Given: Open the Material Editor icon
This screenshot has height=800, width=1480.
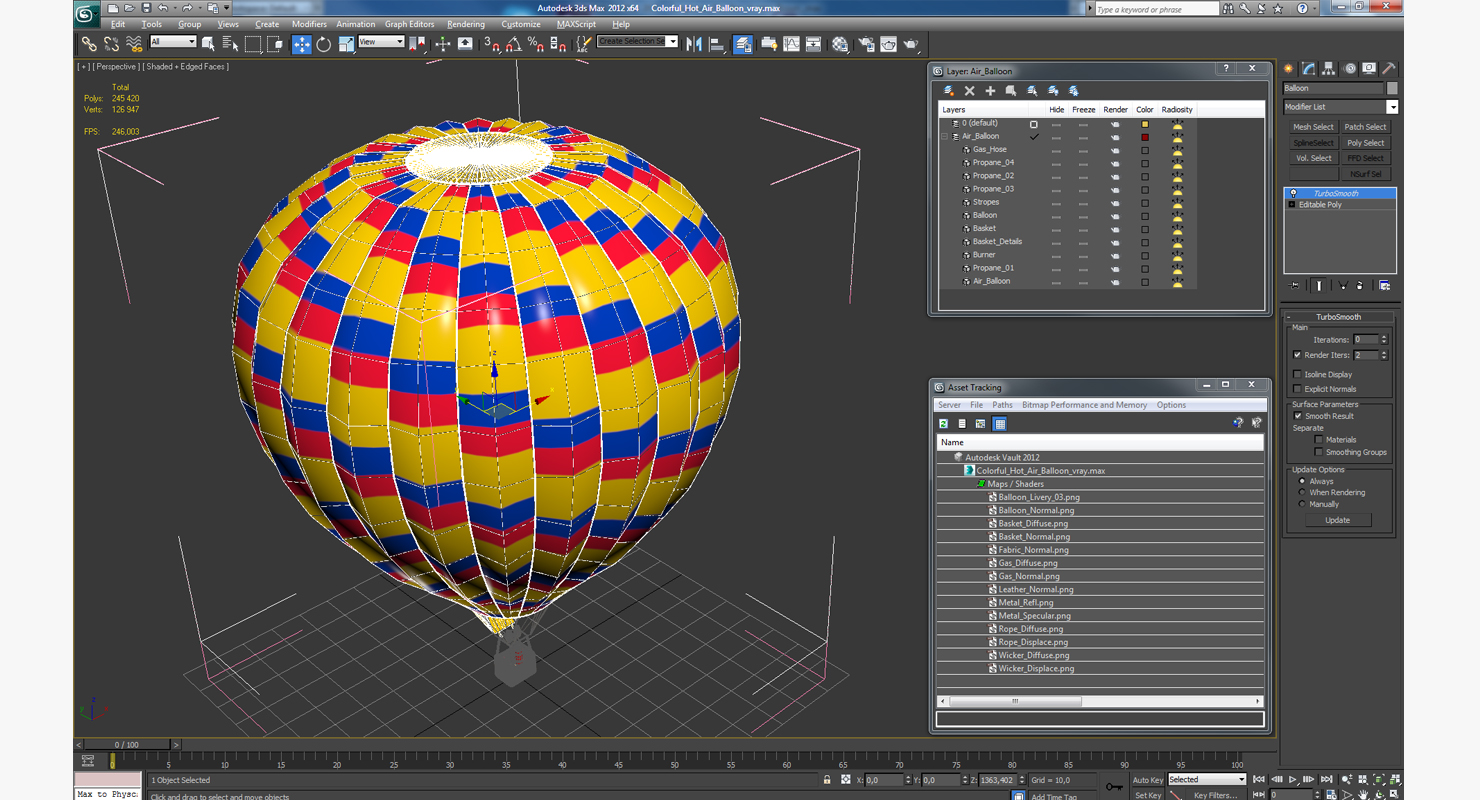Looking at the screenshot, I should coord(840,44).
